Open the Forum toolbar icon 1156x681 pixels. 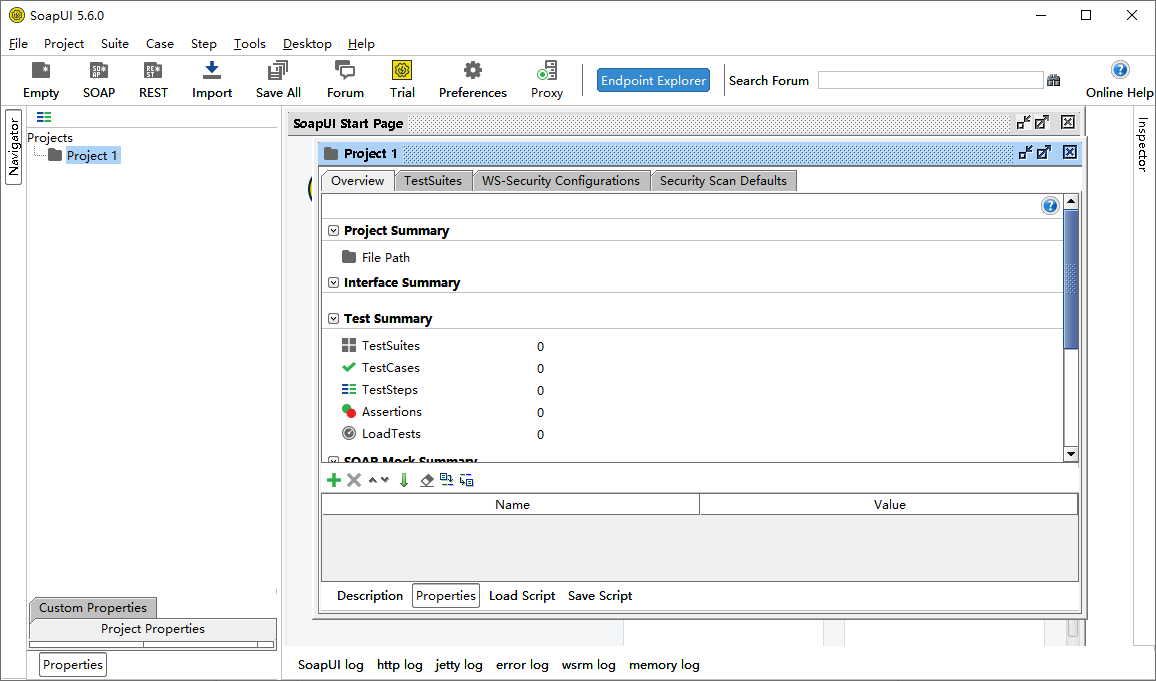click(345, 80)
